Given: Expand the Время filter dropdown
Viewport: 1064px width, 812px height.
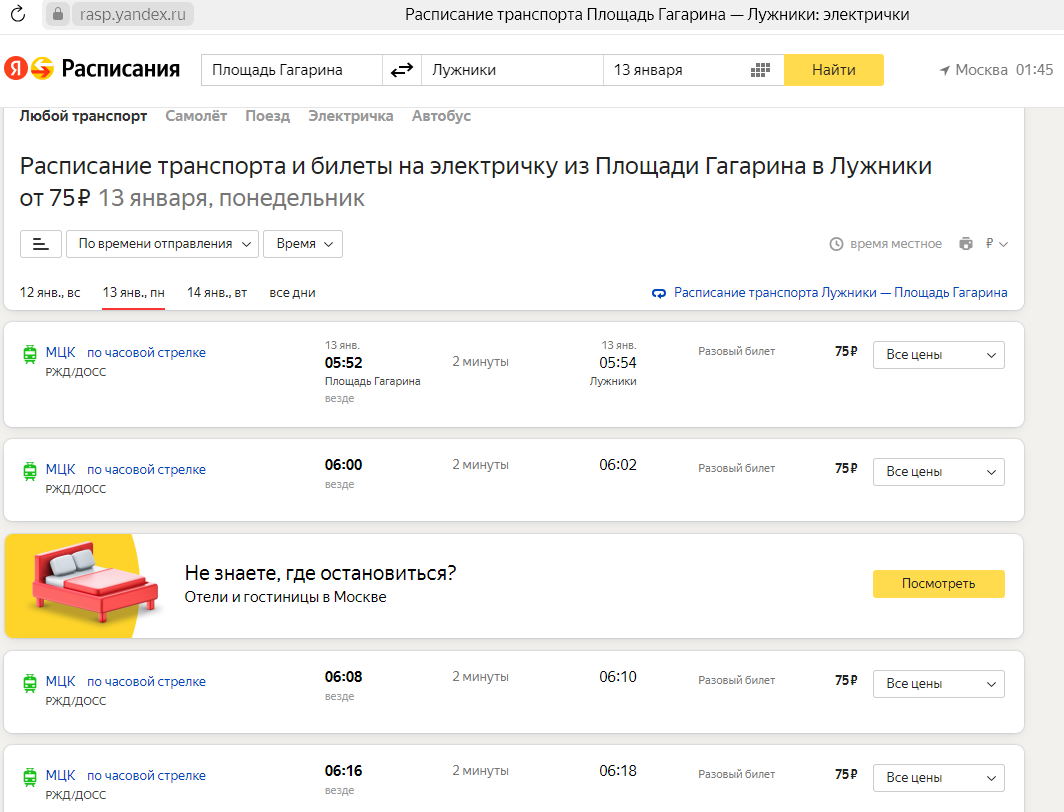Looking at the screenshot, I should (303, 244).
